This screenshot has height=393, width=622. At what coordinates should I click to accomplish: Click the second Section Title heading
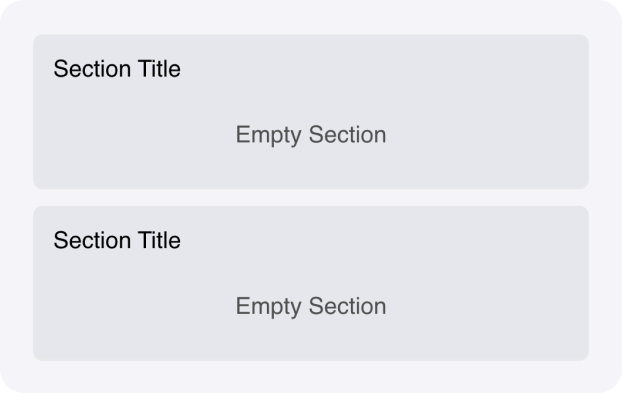tap(117, 240)
